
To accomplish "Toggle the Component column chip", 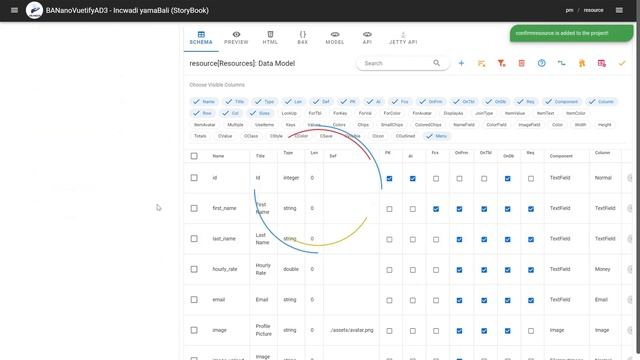I will [x=562, y=102].
